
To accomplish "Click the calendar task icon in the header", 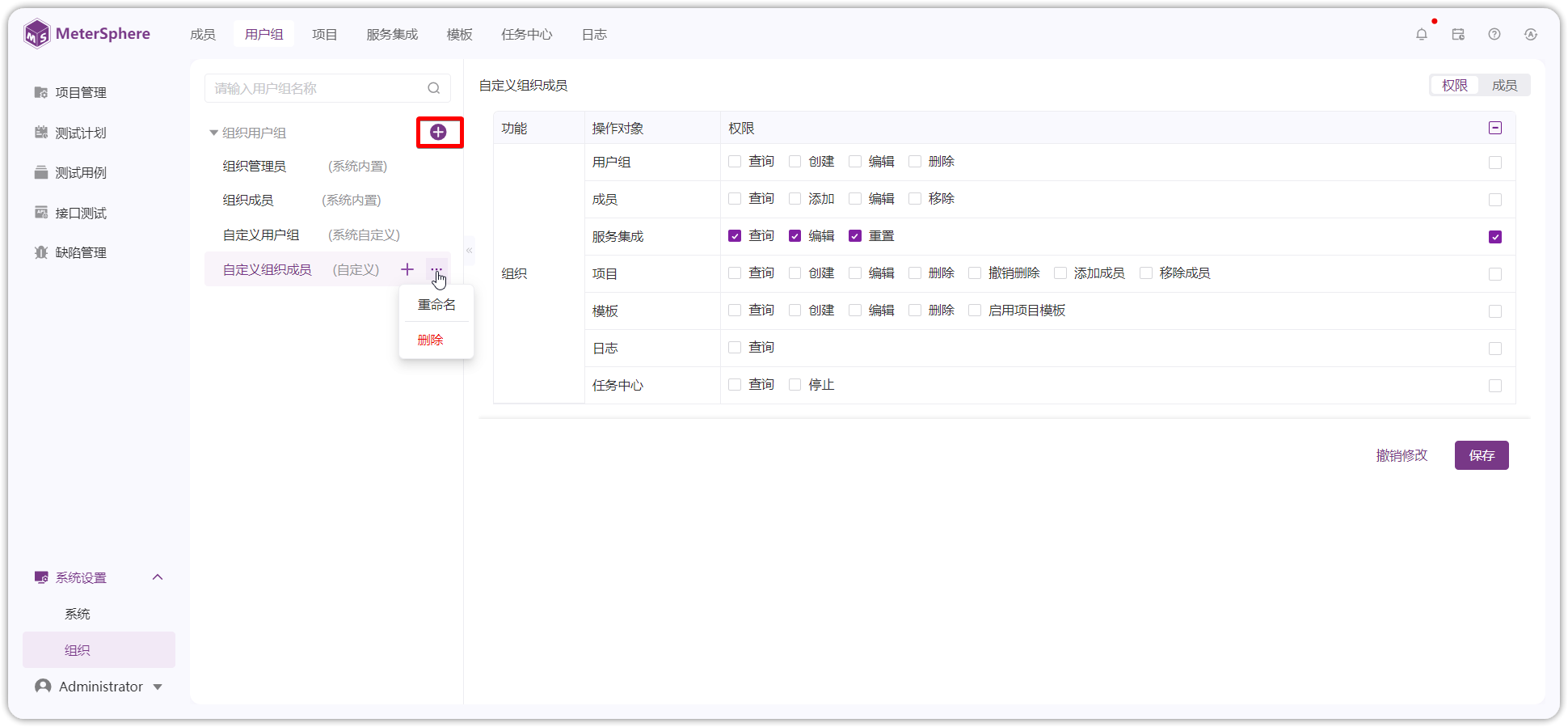I will (x=1458, y=34).
